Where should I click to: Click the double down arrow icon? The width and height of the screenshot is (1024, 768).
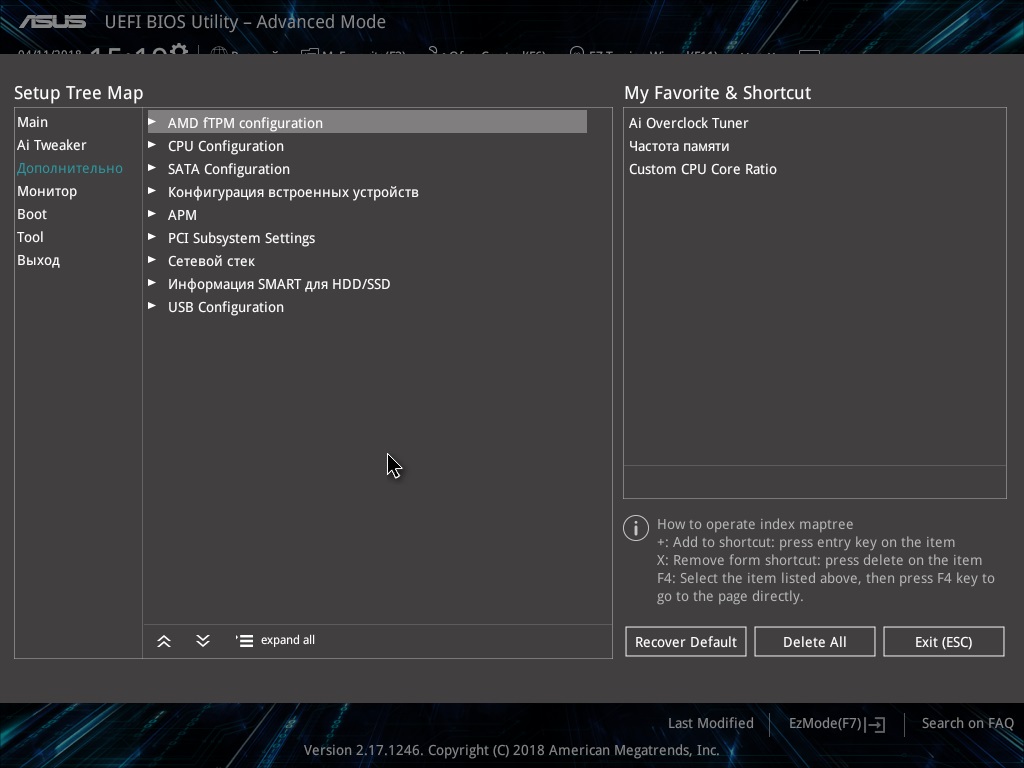tap(202, 641)
